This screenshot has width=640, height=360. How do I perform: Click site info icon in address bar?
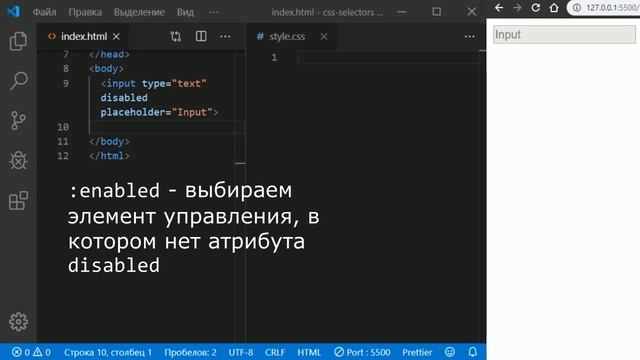coord(576,8)
